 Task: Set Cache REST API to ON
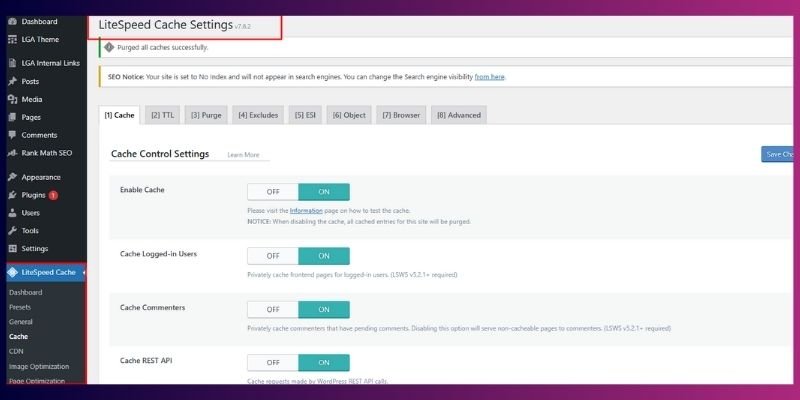tap(324, 363)
